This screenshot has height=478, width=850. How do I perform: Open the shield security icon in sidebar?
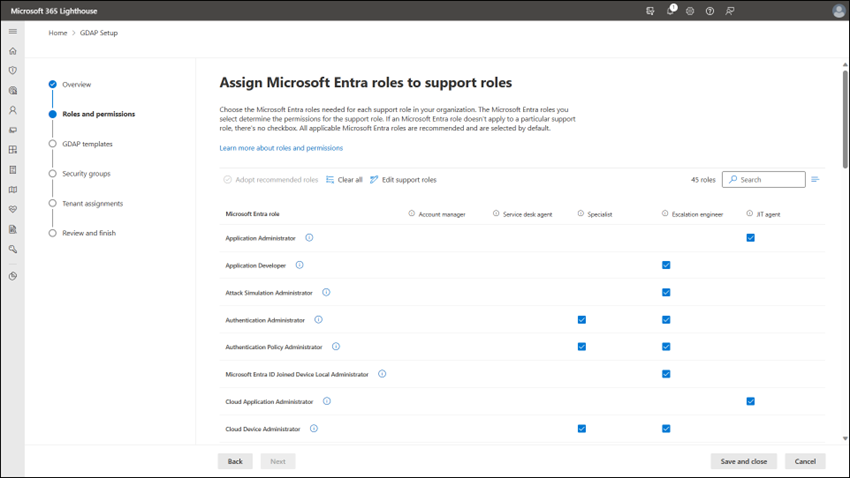(x=13, y=70)
